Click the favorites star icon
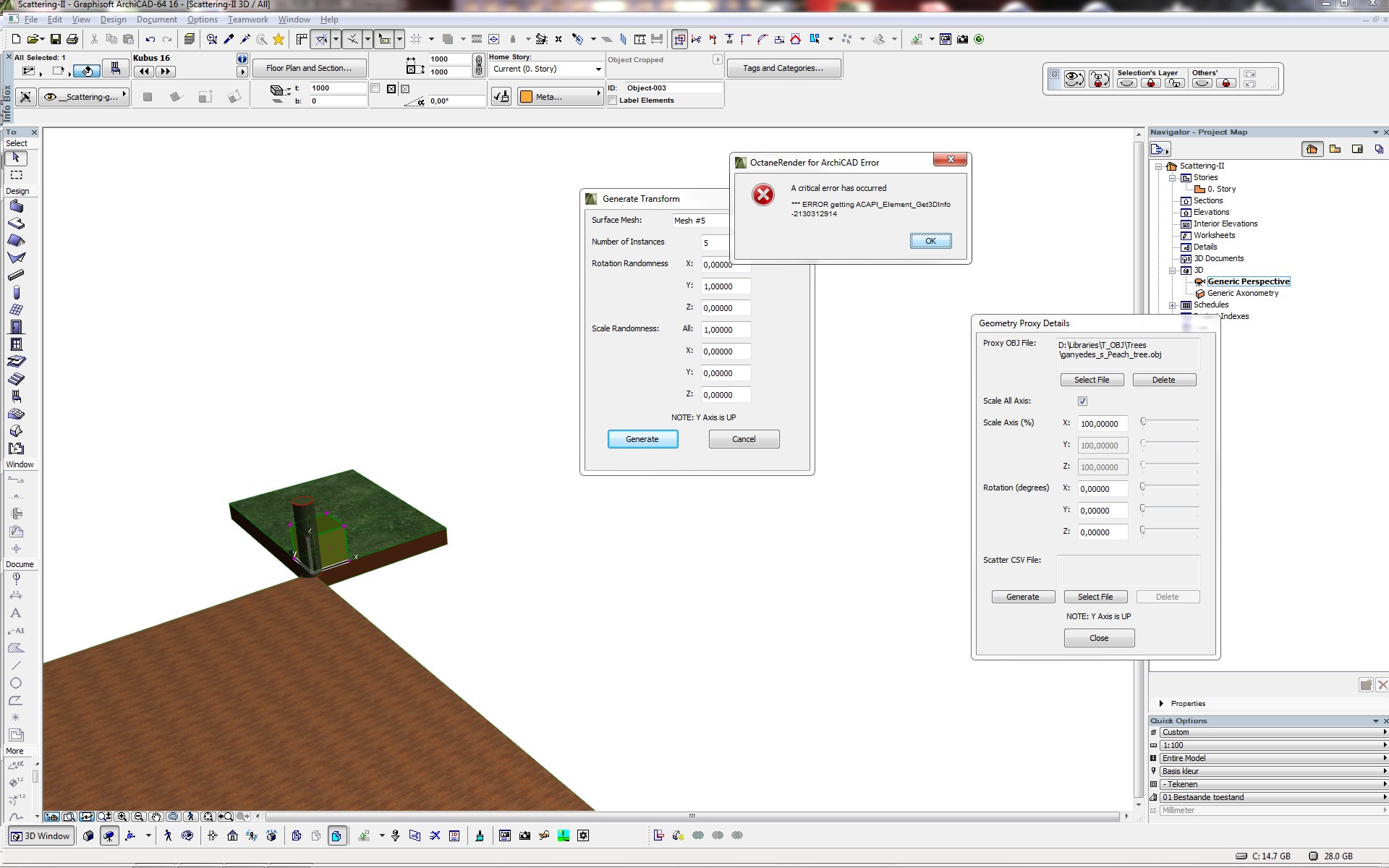This screenshot has width=1389, height=868. point(279,39)
